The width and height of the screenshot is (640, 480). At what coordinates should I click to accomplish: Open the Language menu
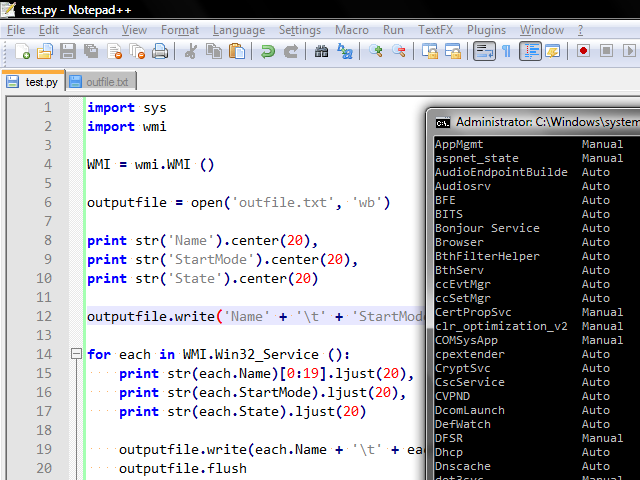pos(239,30)
